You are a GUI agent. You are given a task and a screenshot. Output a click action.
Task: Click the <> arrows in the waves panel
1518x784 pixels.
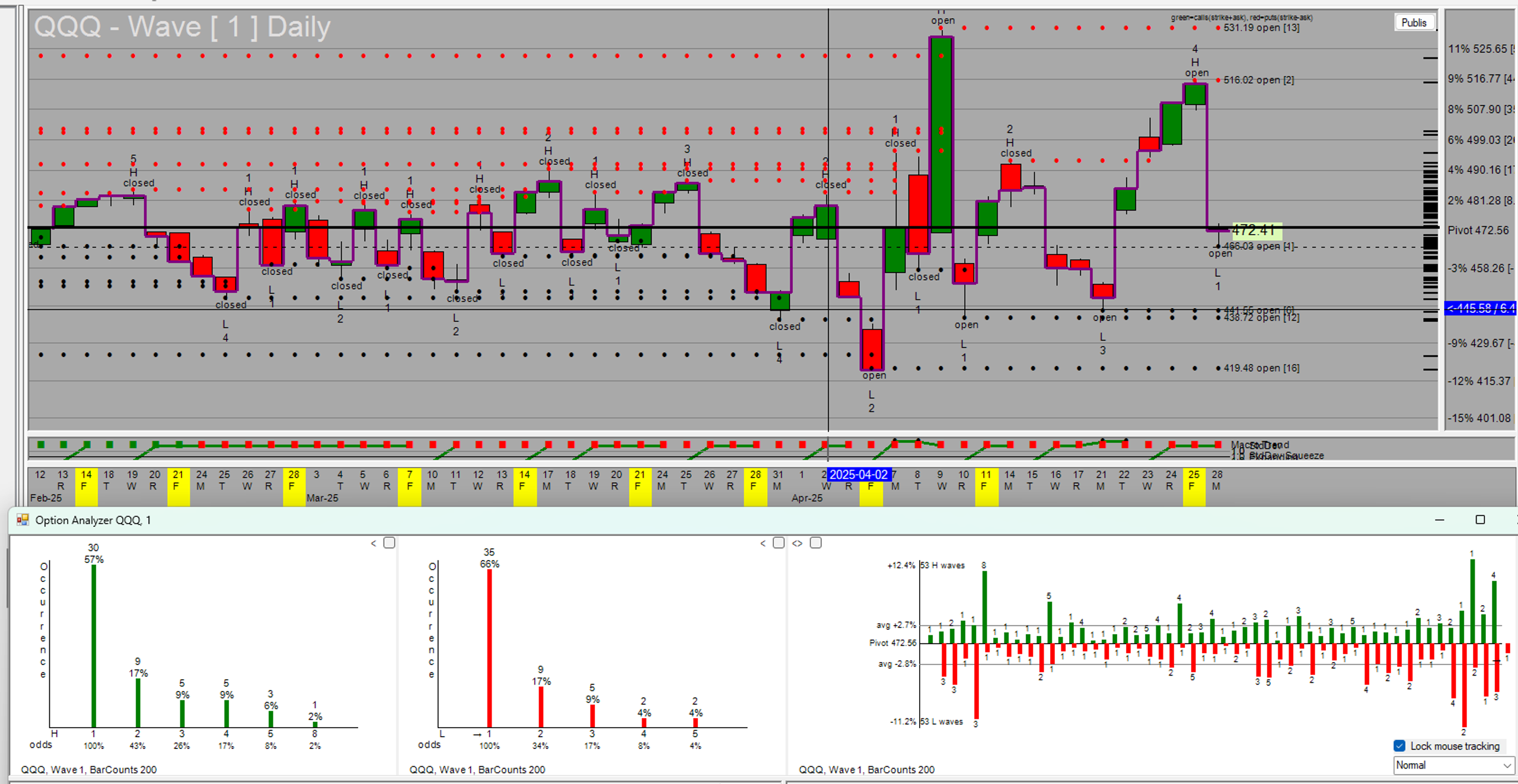click(798, 543)
